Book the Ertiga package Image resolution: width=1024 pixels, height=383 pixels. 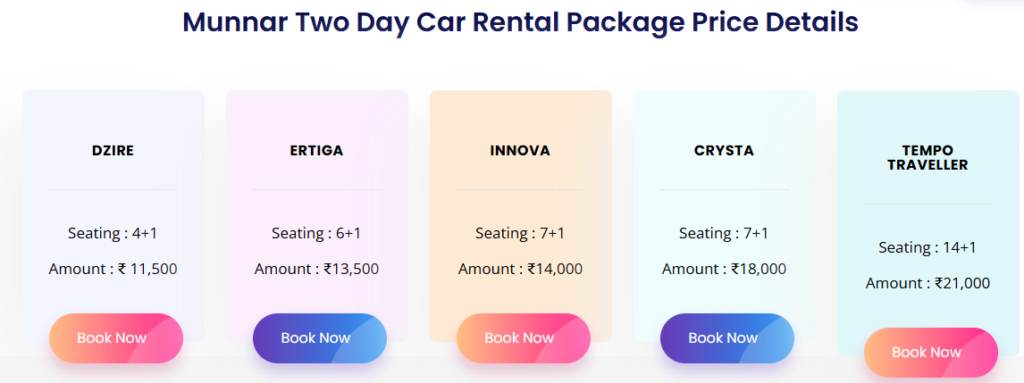click(319, 338)
